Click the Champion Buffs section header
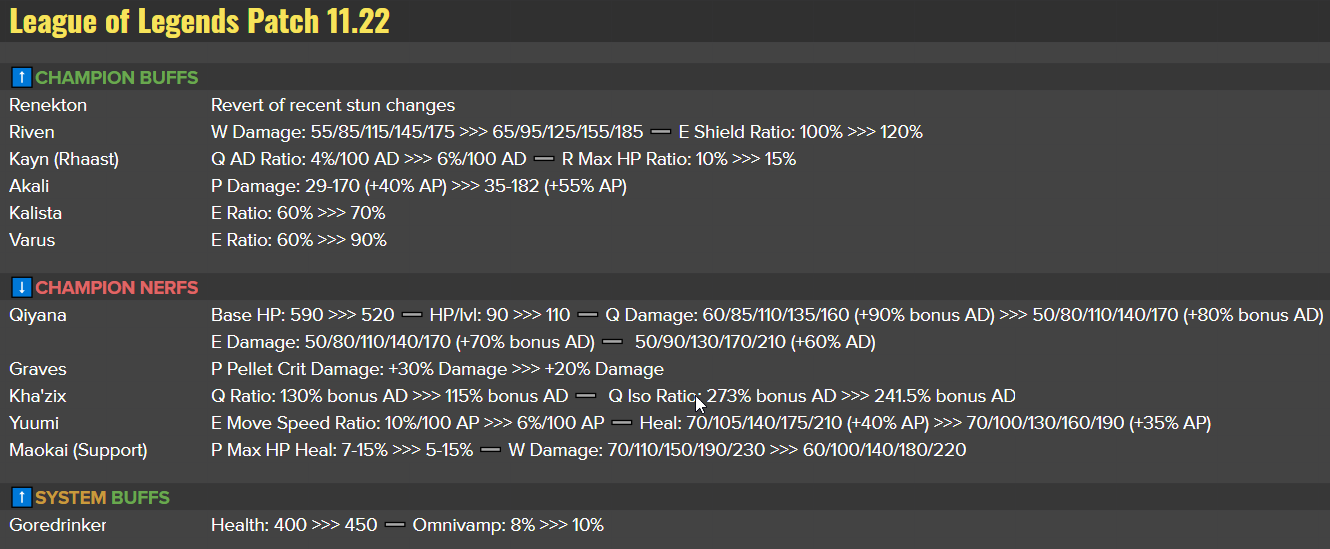 [117, 78]
